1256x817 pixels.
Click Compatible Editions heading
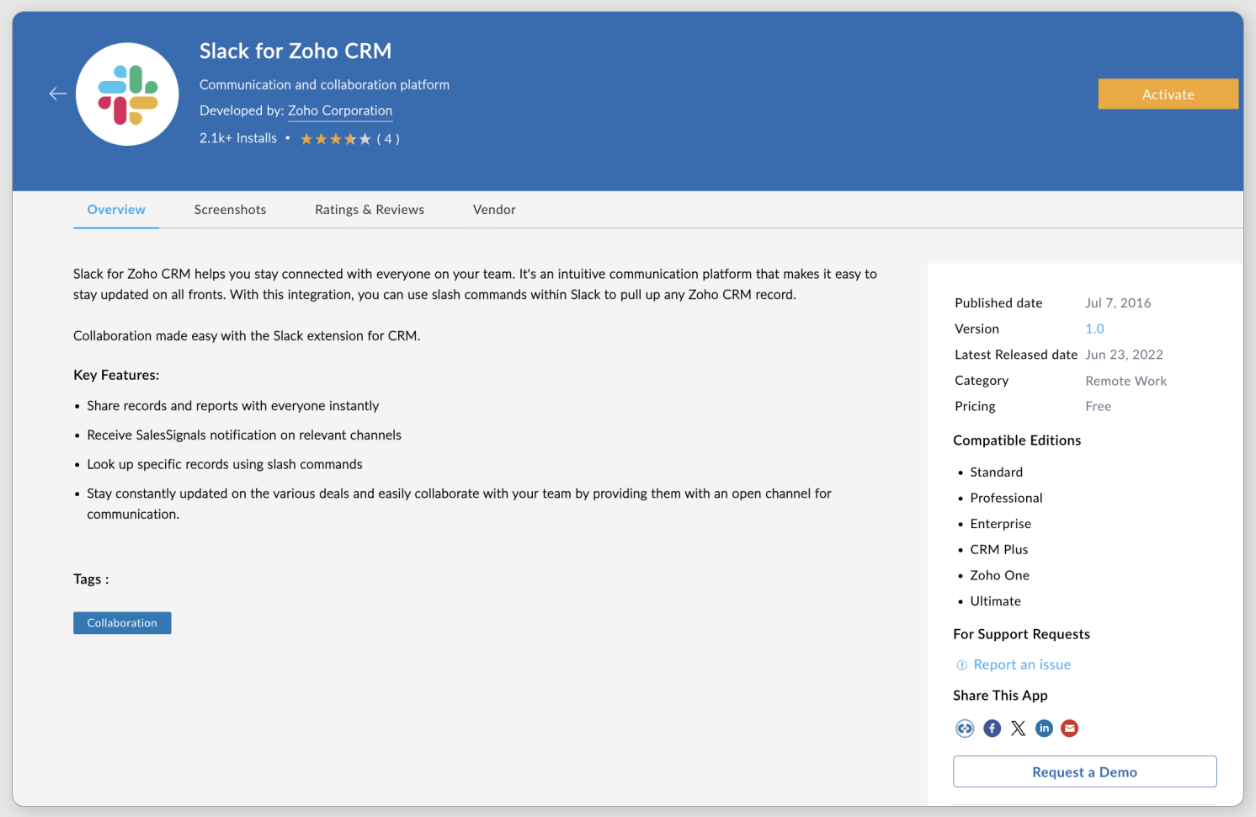1017,441
